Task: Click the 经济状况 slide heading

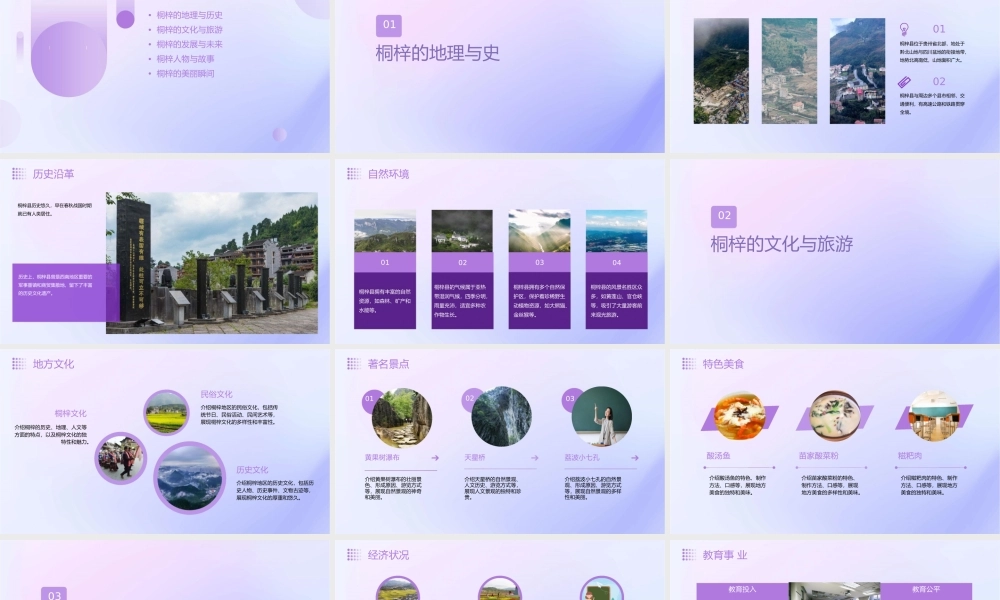Action: (388, 555)
